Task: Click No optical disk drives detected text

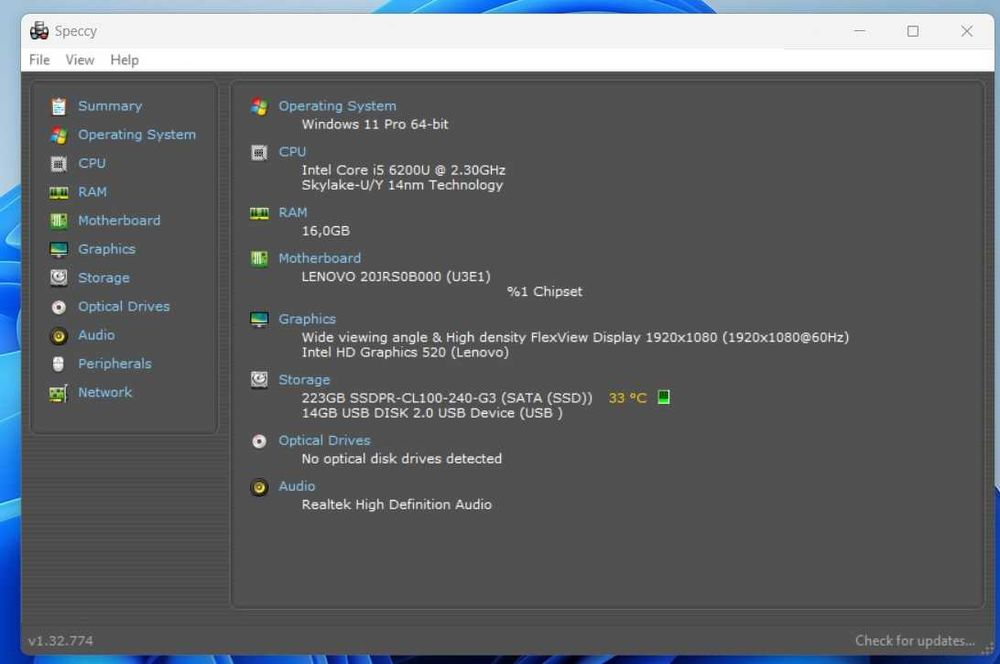Action: (402, 459)
